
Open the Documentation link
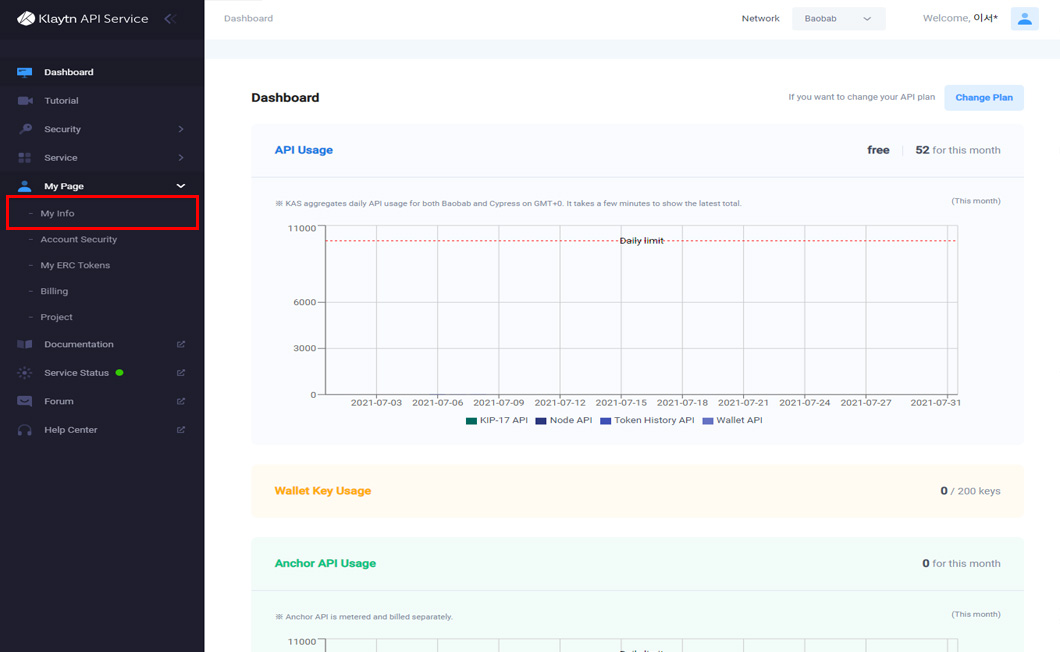point(78,344)
